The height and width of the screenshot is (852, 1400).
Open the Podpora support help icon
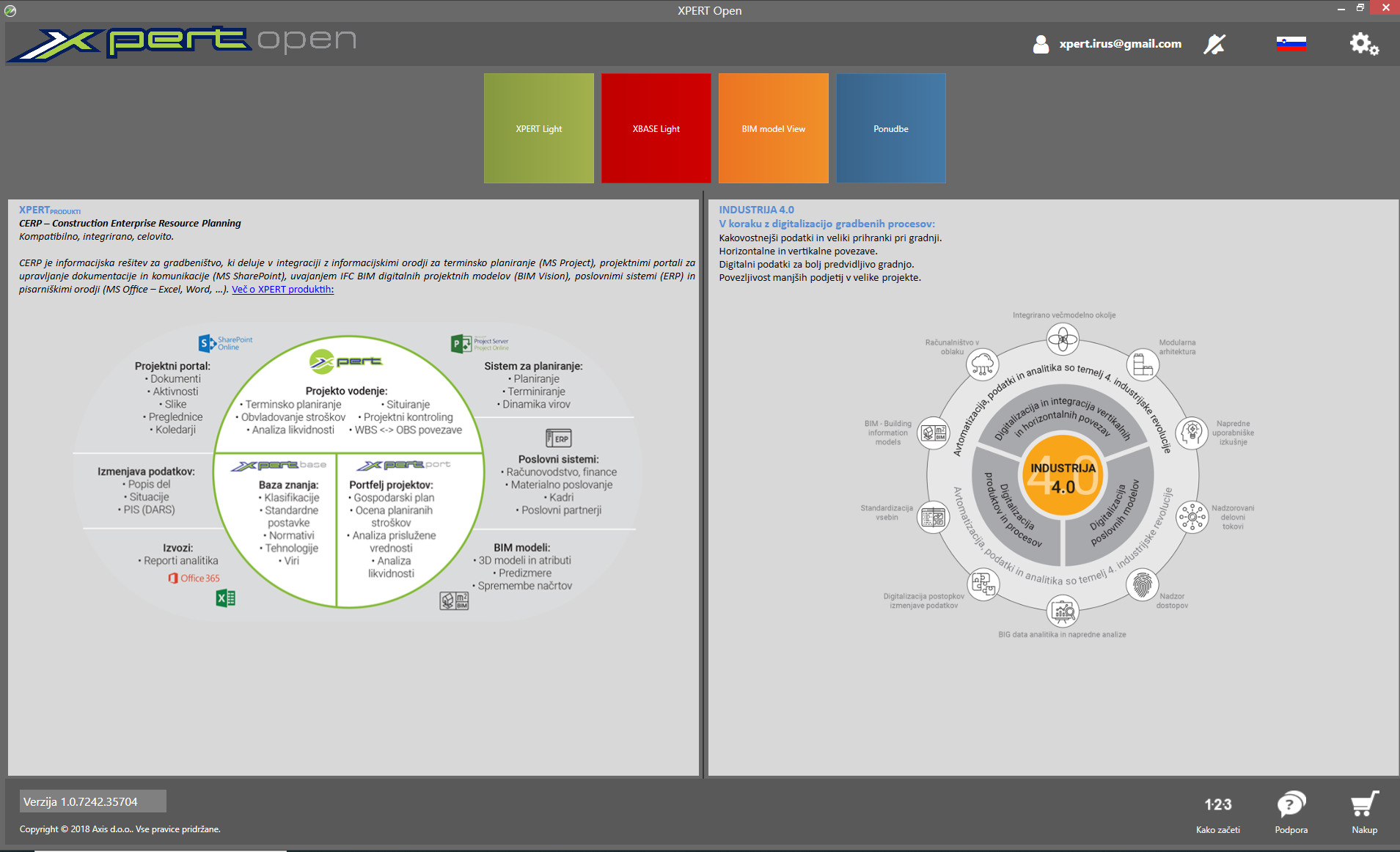click(1291, 805)
